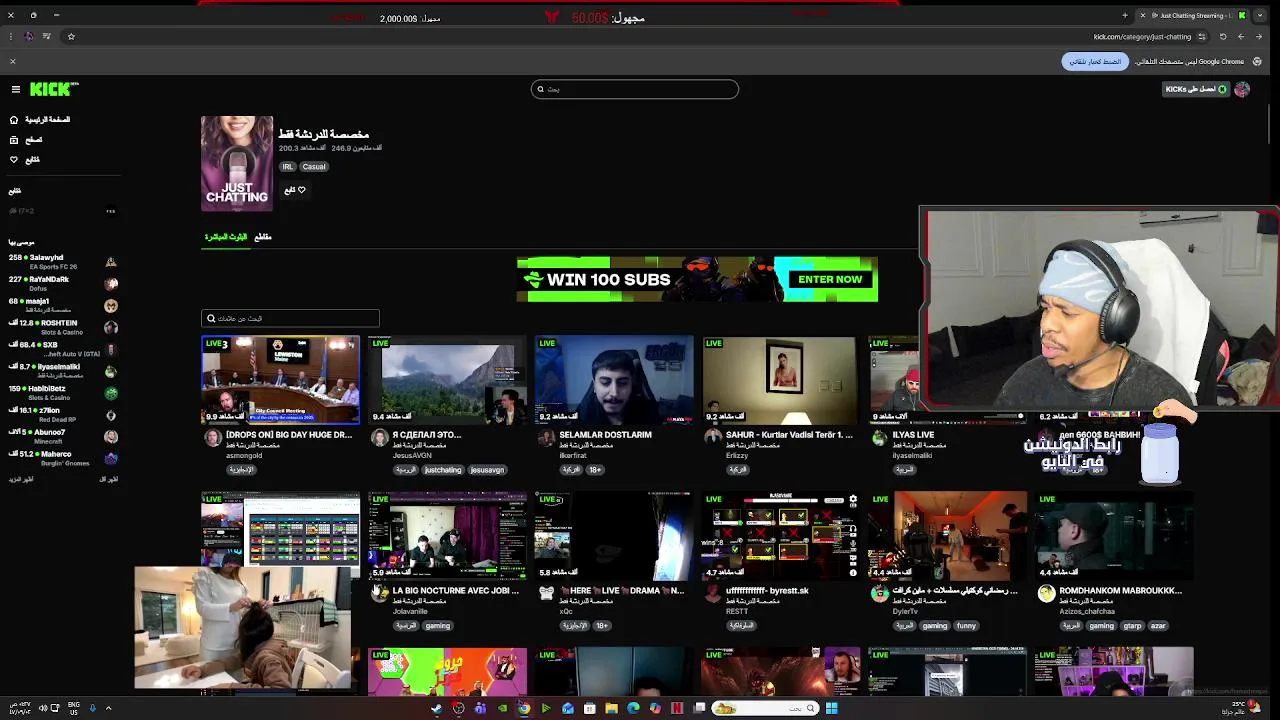Image resolution: width=1280 pixels, height=720 pixels.
Task: Select the IRL tag
Action: click(x=288, y=167)
